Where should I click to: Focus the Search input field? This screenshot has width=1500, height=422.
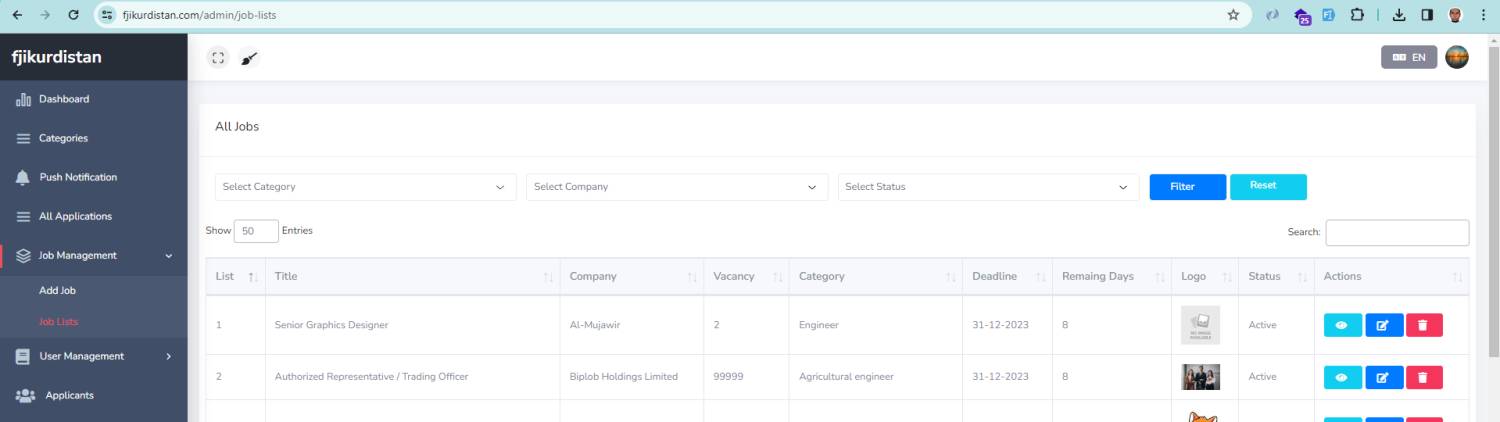click(1397, 232)
